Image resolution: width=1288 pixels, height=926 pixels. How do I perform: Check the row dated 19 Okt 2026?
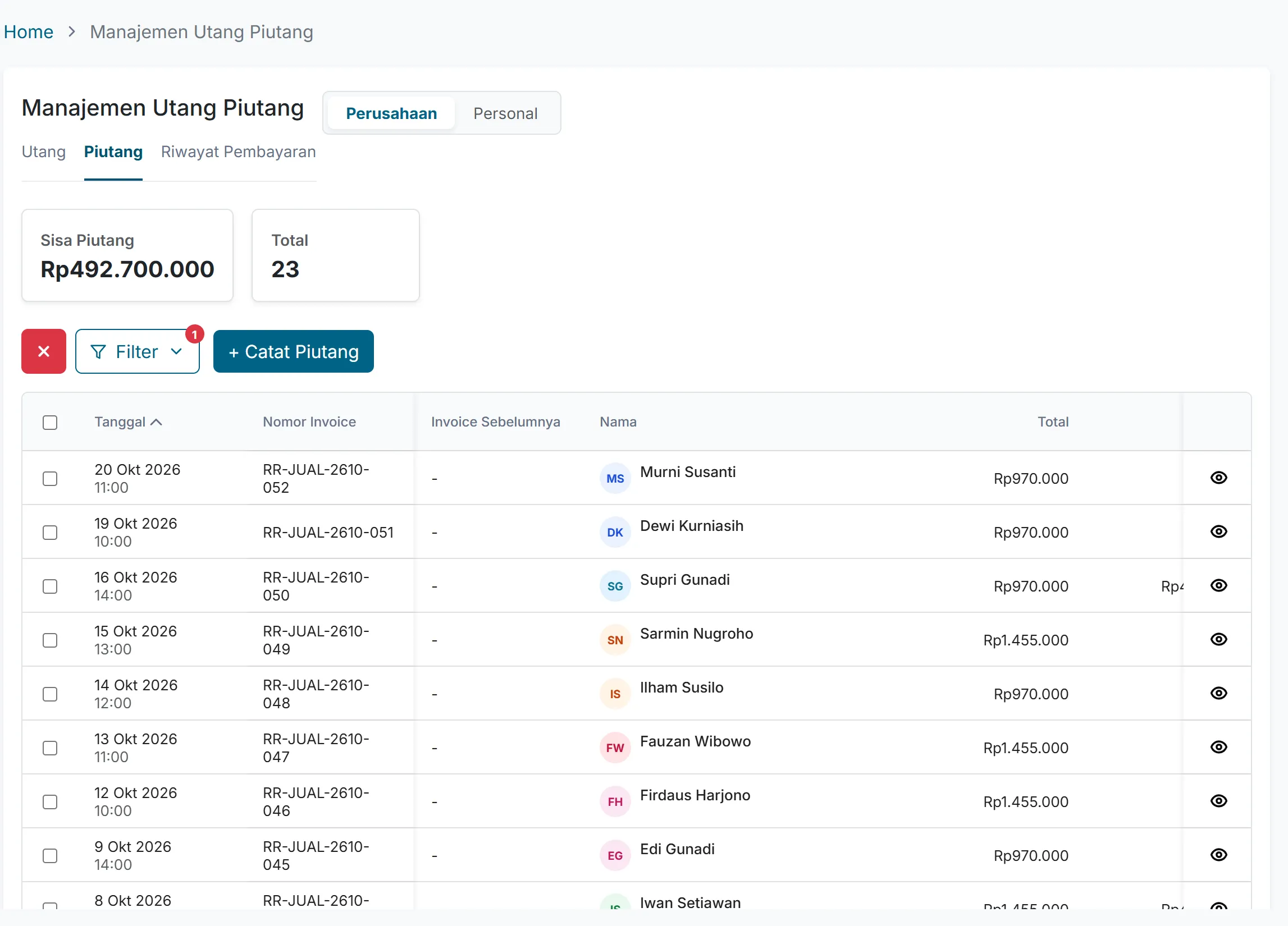[x=50, y=533]
